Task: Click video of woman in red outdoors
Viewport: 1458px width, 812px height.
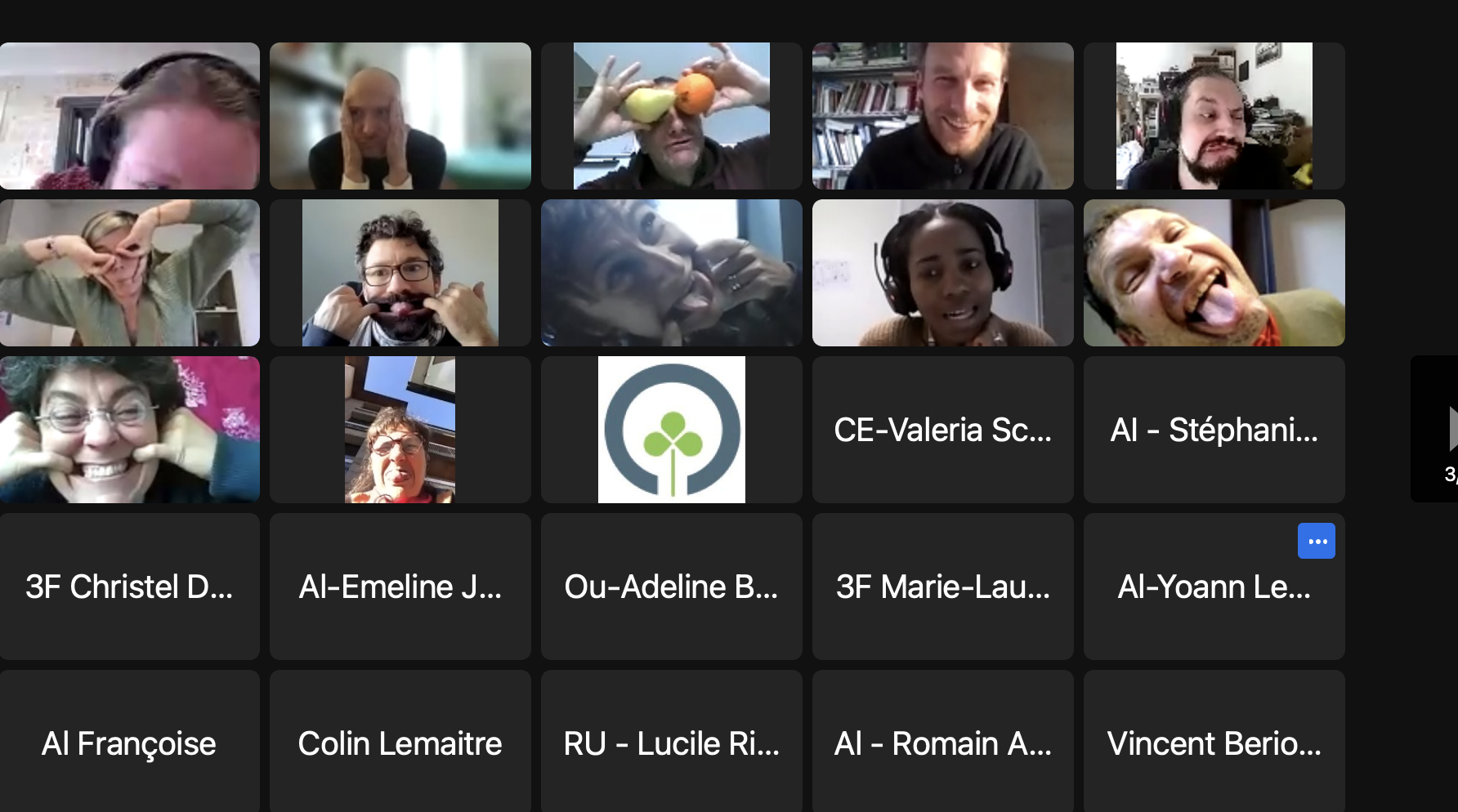Action: (400, 430)
